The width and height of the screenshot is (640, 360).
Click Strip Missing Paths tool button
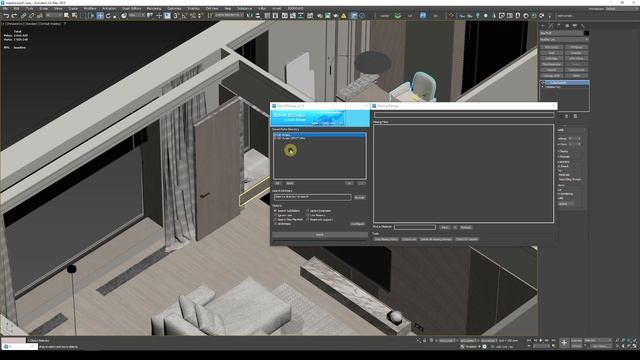[386, 239]
